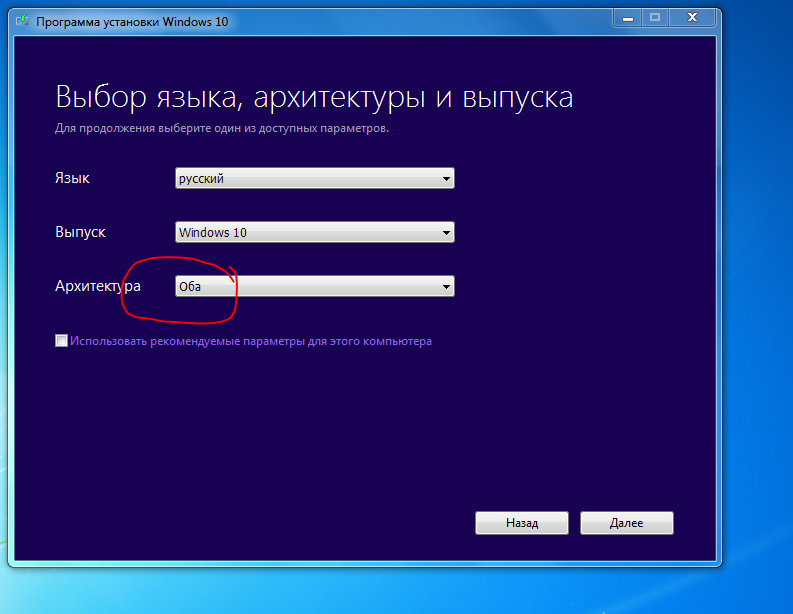Image resolution: width=793 pixels, height=614 pixels.
Task: Open the Язык language dropdown
Action: click(x=315, y=178)
